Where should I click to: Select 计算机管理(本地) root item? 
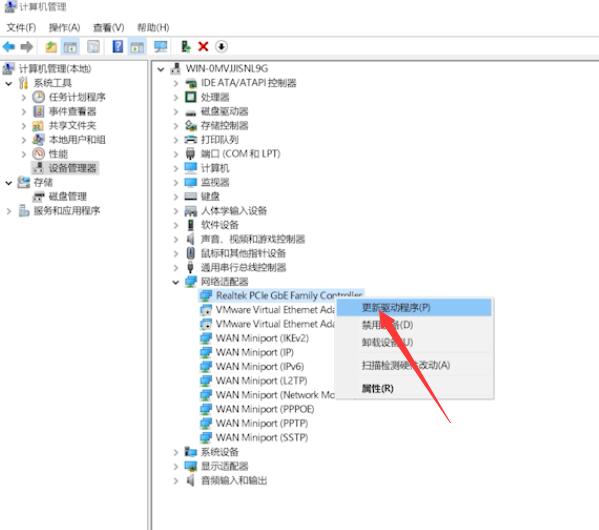click(55, 69)
